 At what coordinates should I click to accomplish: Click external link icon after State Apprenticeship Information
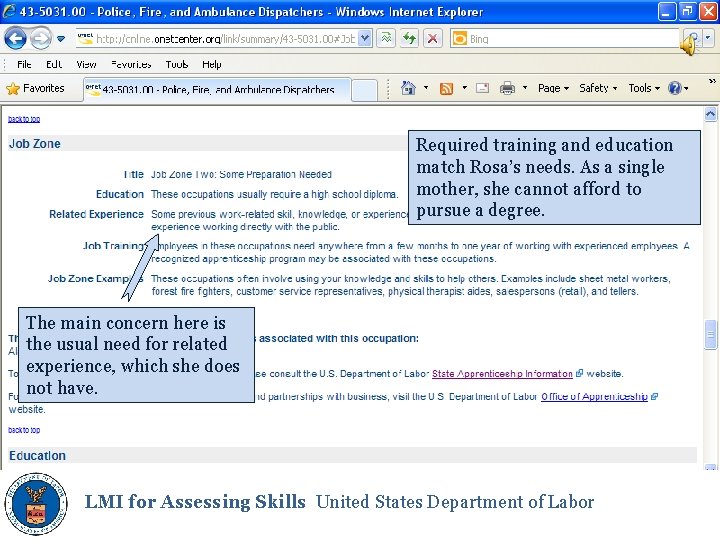click(x=579, y=373)
